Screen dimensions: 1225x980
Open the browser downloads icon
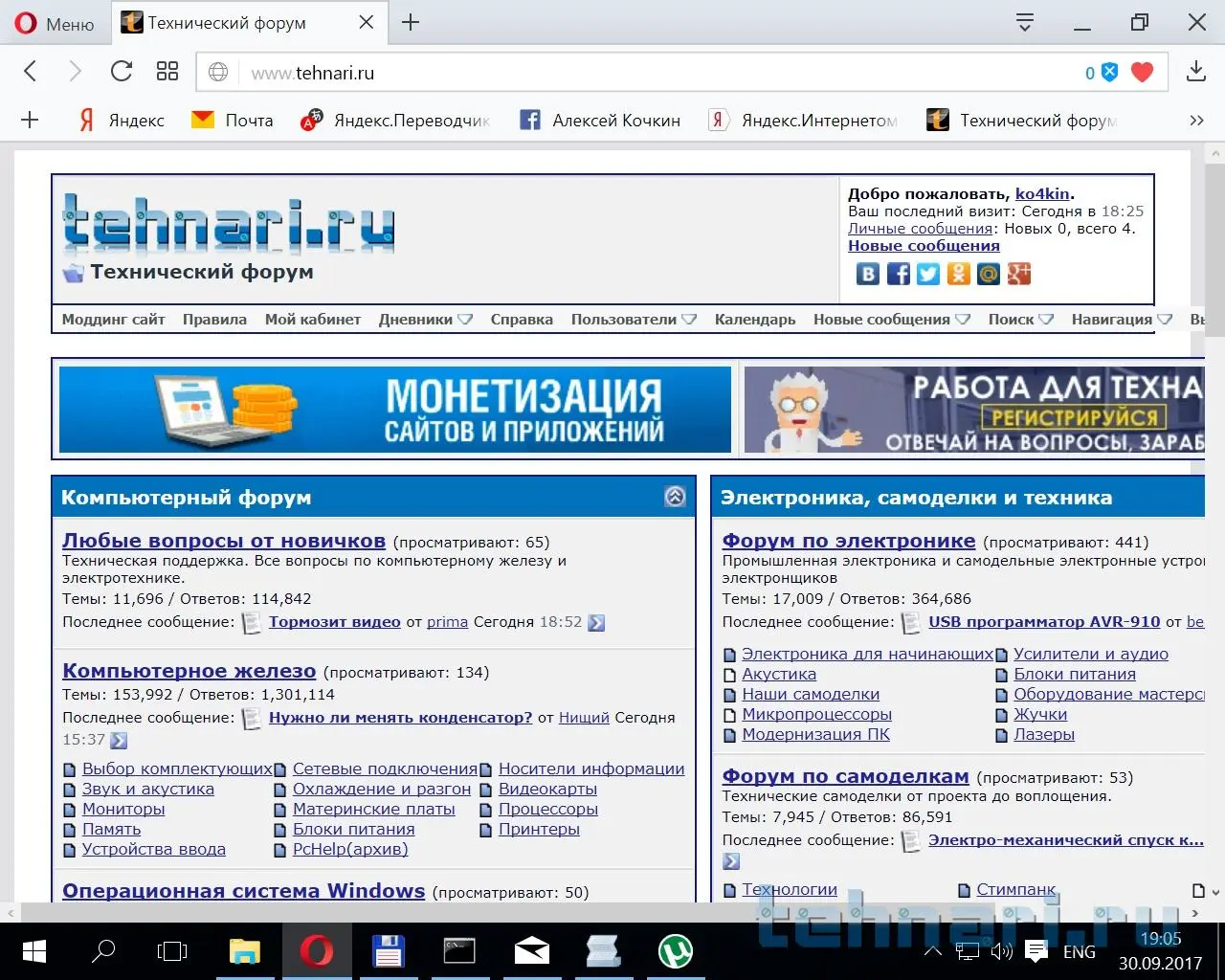(x=1195, y=72)
